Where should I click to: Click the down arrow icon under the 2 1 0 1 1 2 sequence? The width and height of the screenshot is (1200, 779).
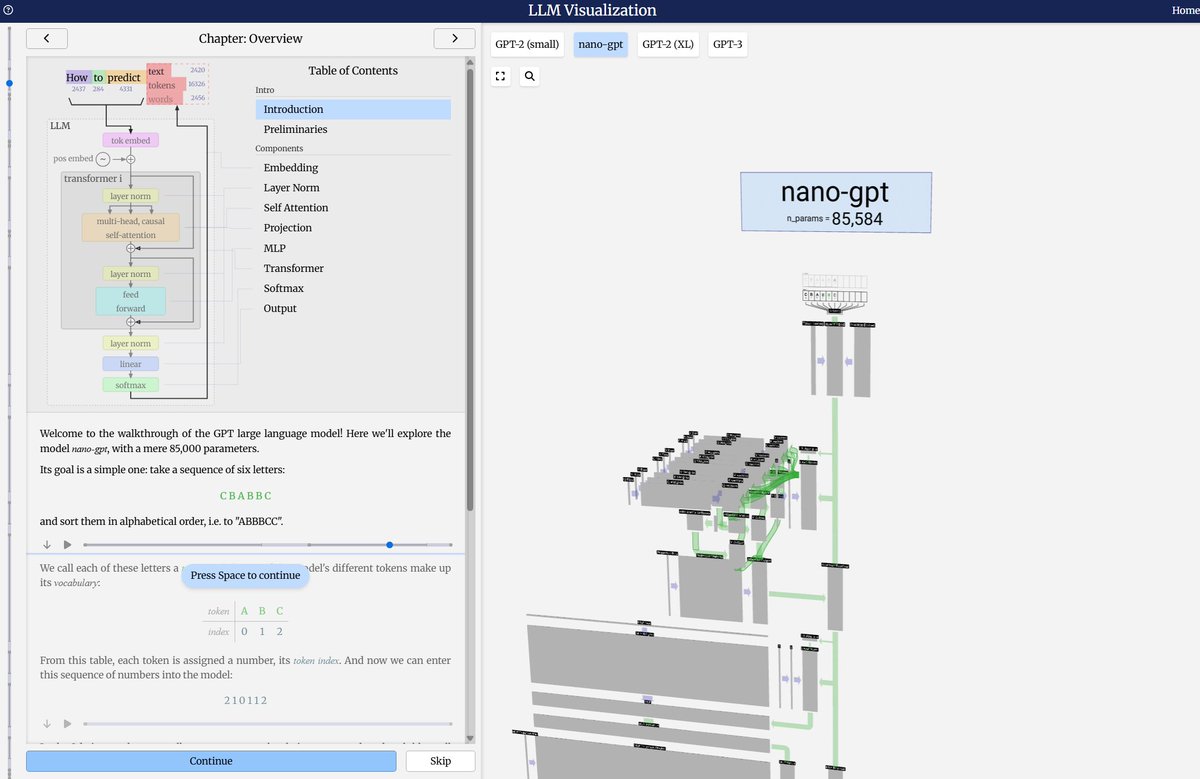click(46, 724)
